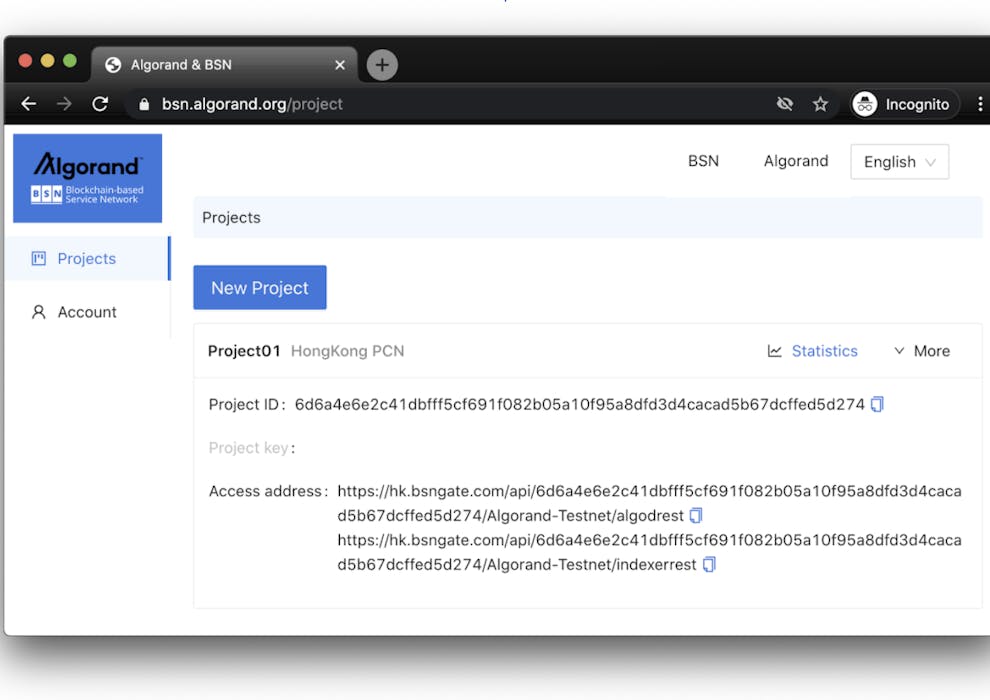The width and height of the screenshot is (990, 700).
Task: Click the Projects sidebar board icon
Action: coord(39,258)
